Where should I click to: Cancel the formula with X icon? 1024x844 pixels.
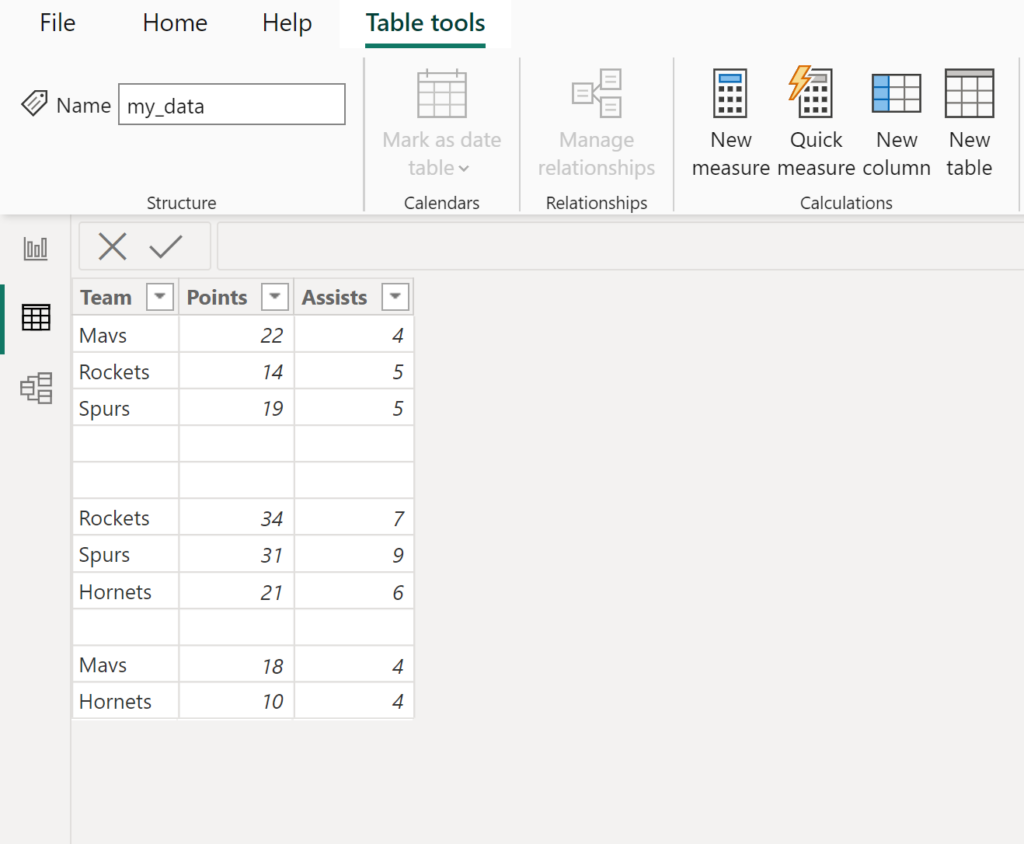click(112, 246)
